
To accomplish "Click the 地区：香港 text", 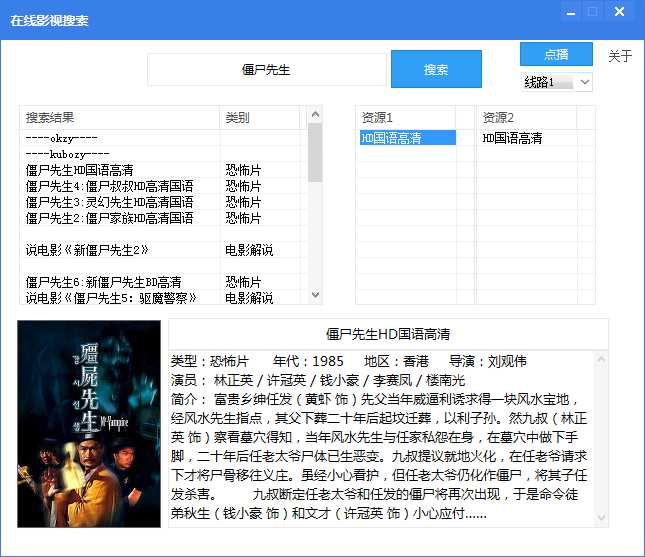I will point(397,361).
